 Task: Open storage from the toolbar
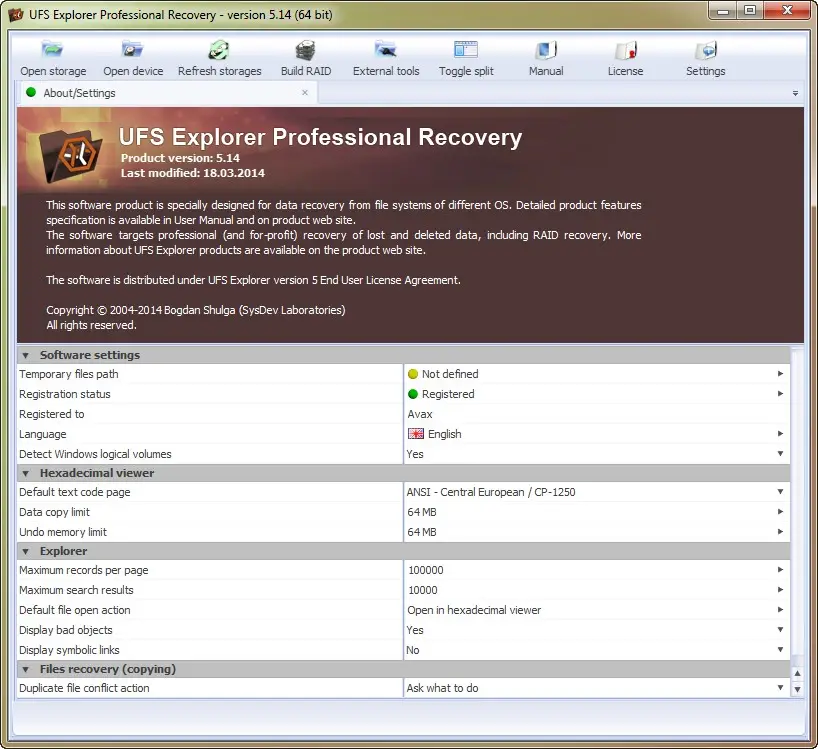[53, 58]
